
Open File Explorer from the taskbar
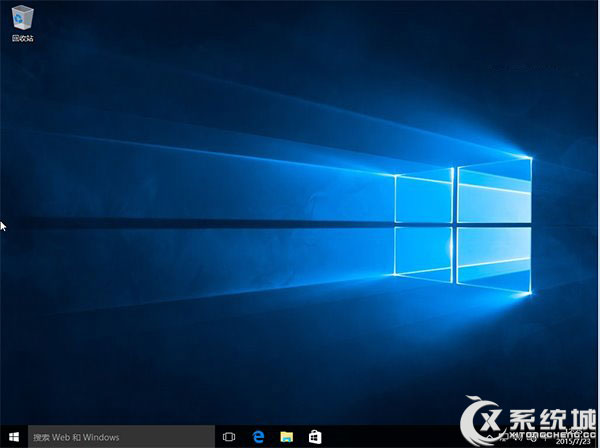[287, 437]
